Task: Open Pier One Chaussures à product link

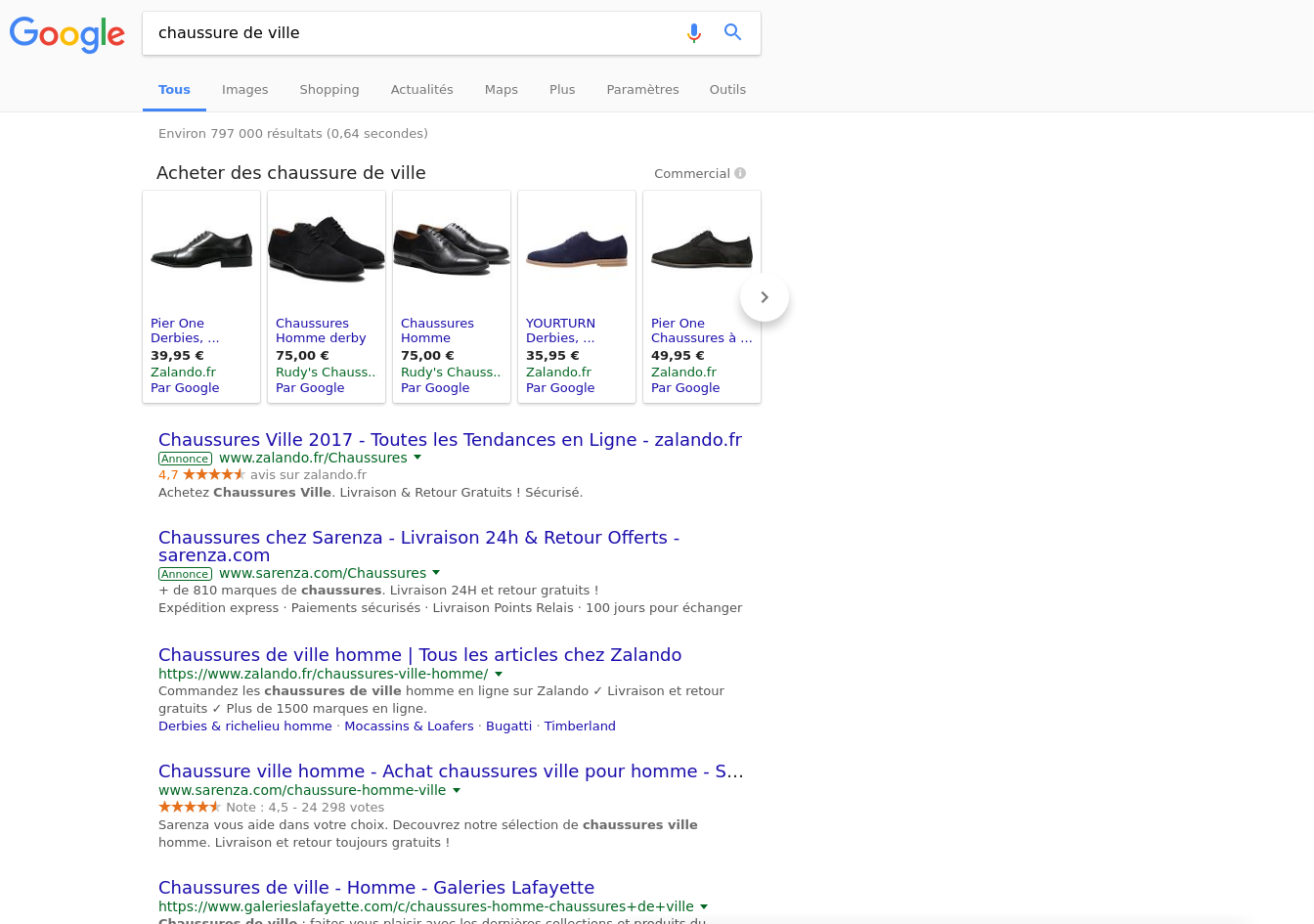Action: click(x=702, y=330)
